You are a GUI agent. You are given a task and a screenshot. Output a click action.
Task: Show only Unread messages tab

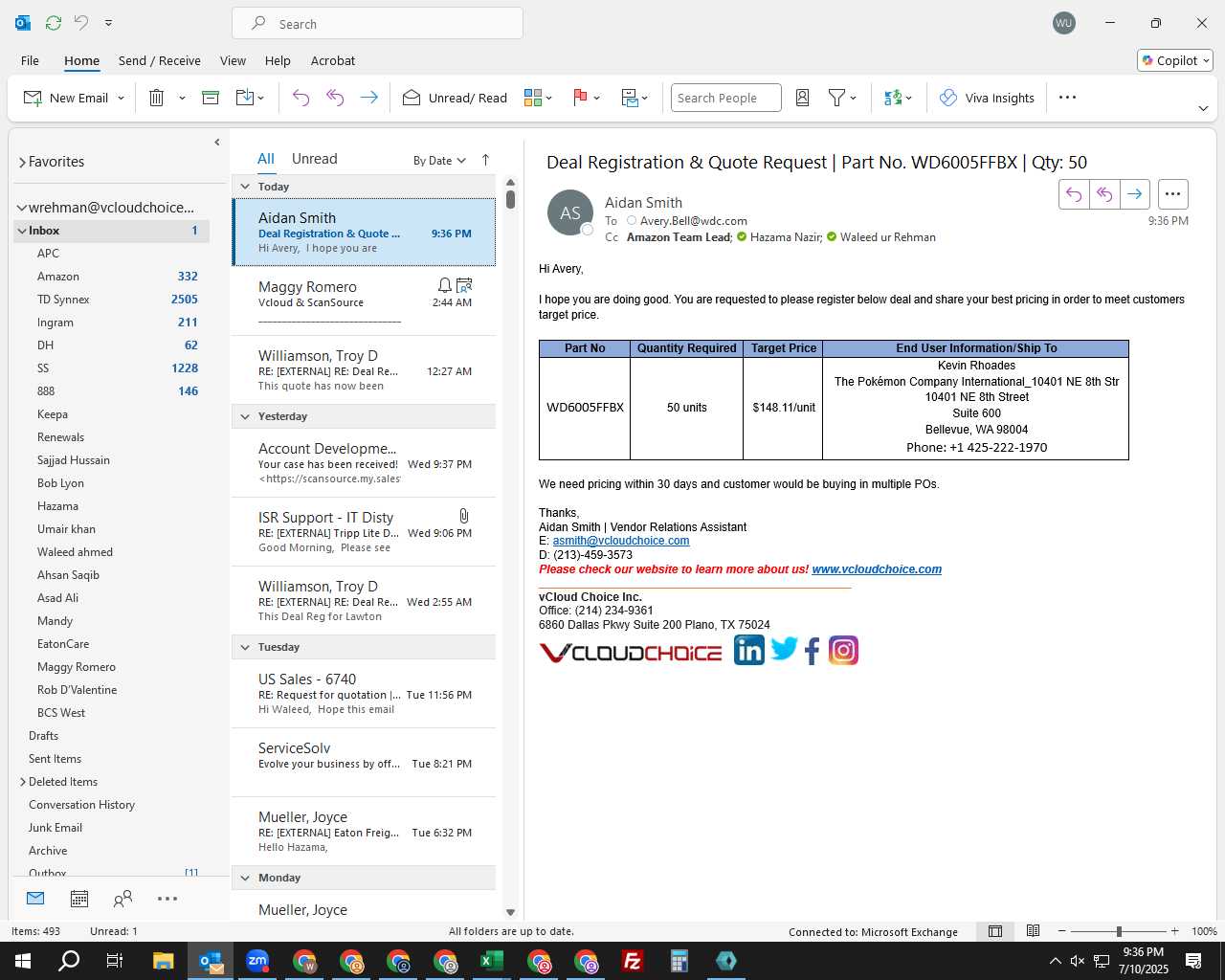[x=314, y=159]
